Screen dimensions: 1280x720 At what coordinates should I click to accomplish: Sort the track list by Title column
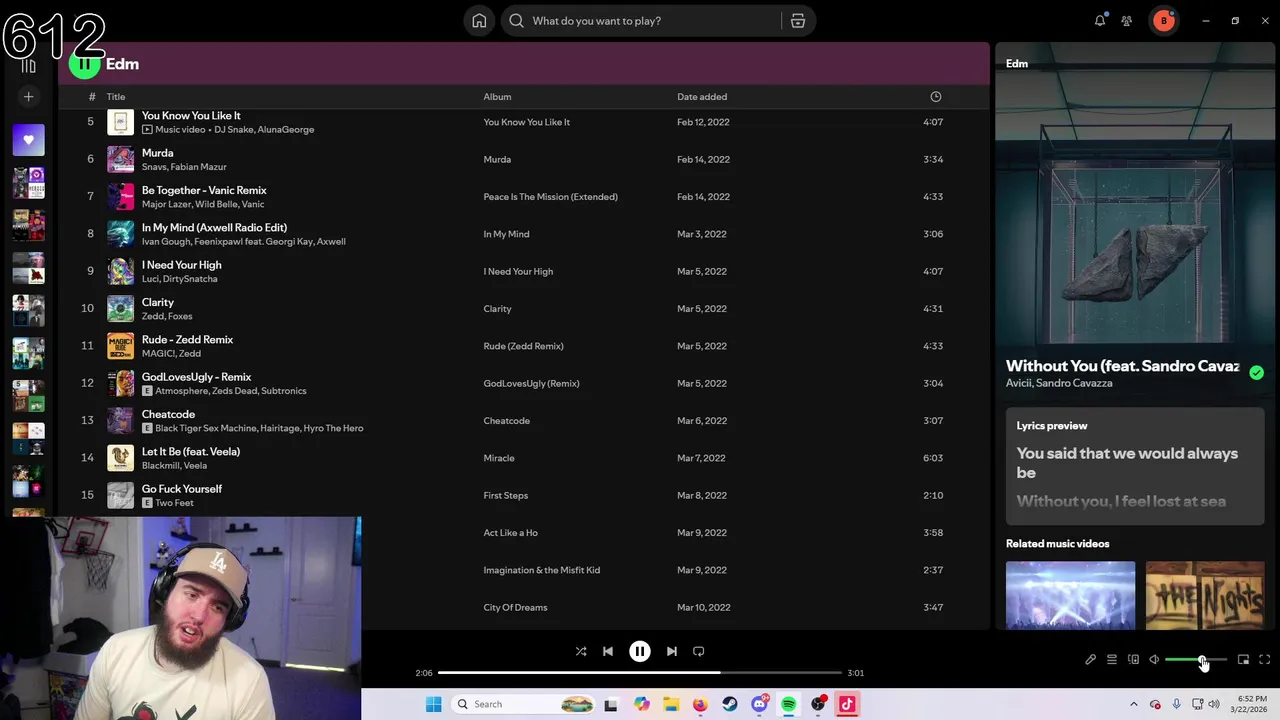116,97
